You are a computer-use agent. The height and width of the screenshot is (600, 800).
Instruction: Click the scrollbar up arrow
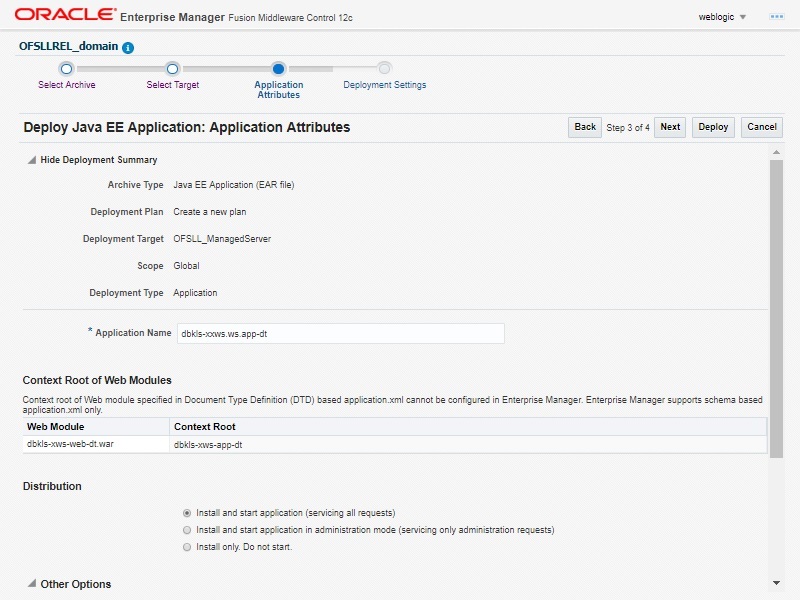click(x=776, y=152)
